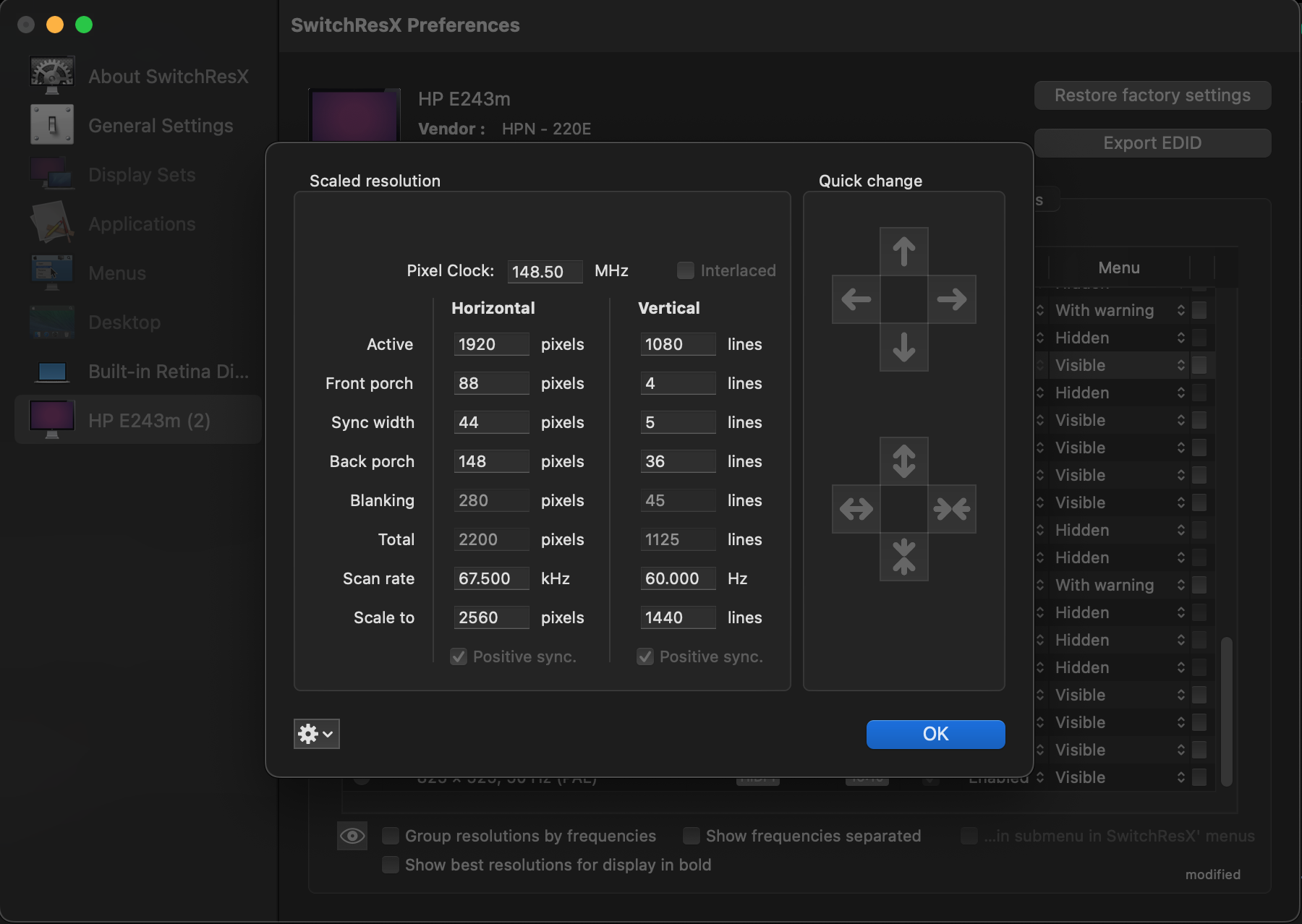Click the eye icon below the resolution list
1302x924 pixels.
(352, 836)
